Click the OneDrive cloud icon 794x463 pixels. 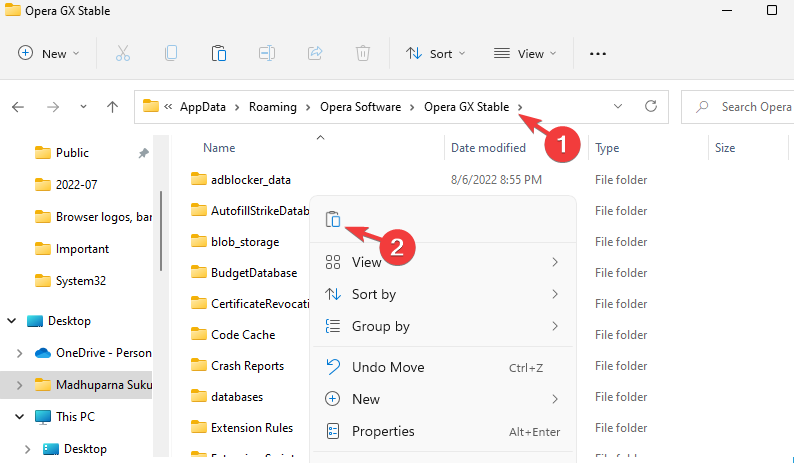(43, 353)
